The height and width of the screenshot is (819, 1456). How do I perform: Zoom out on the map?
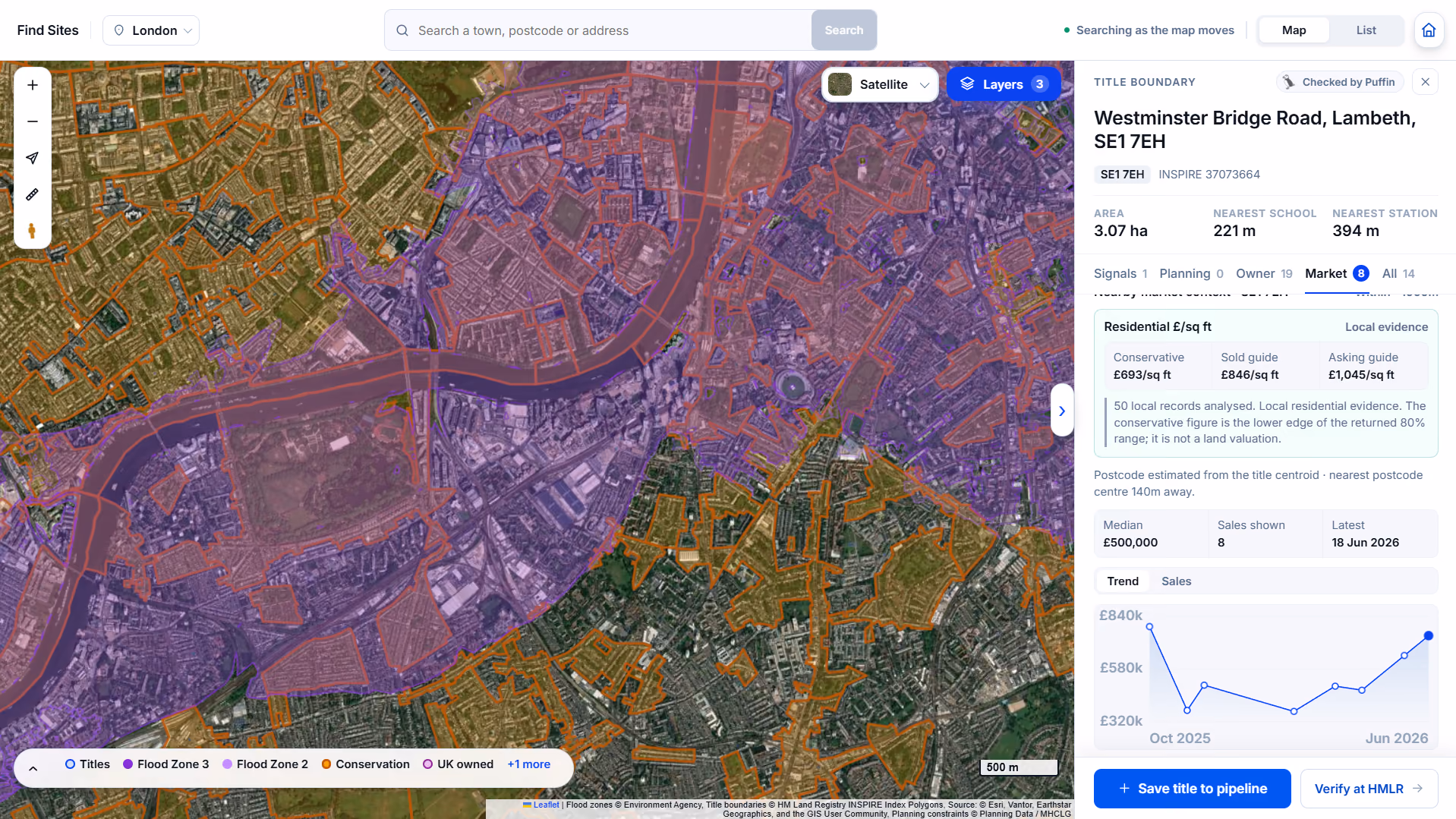coord(33,121)
